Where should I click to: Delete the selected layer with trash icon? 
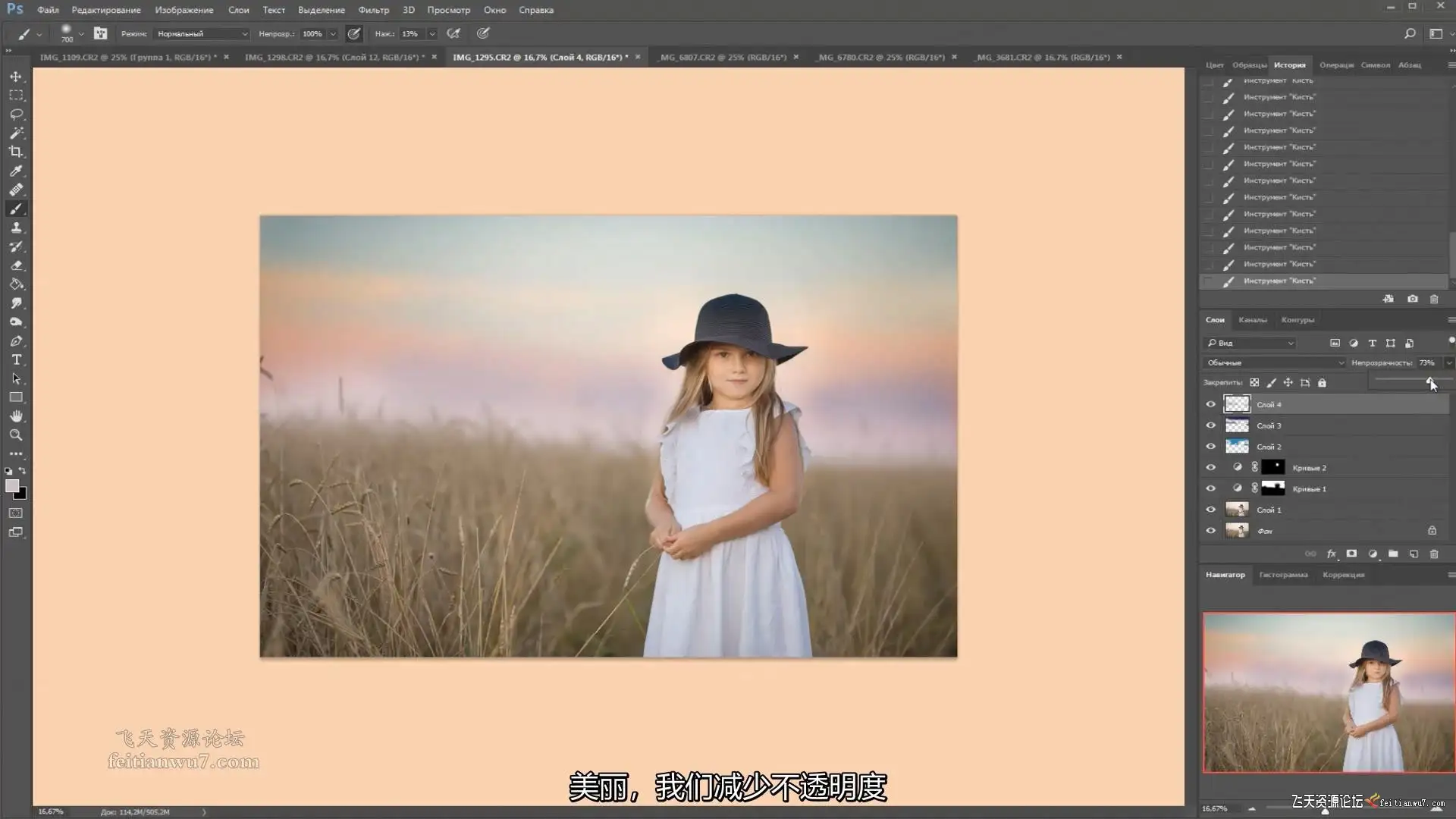(x=1434, y=554)
